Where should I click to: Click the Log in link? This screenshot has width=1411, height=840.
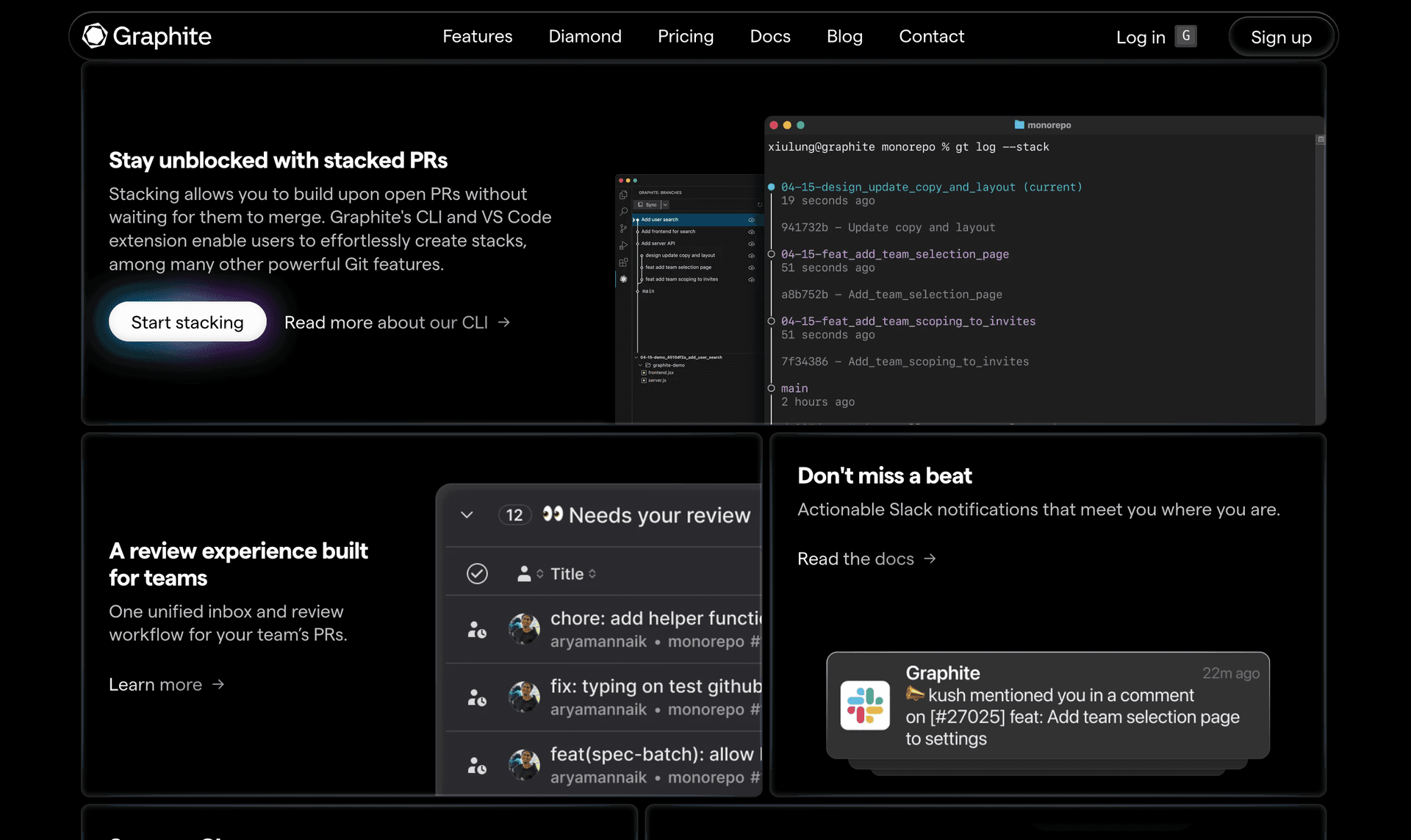click(1141, 37)
